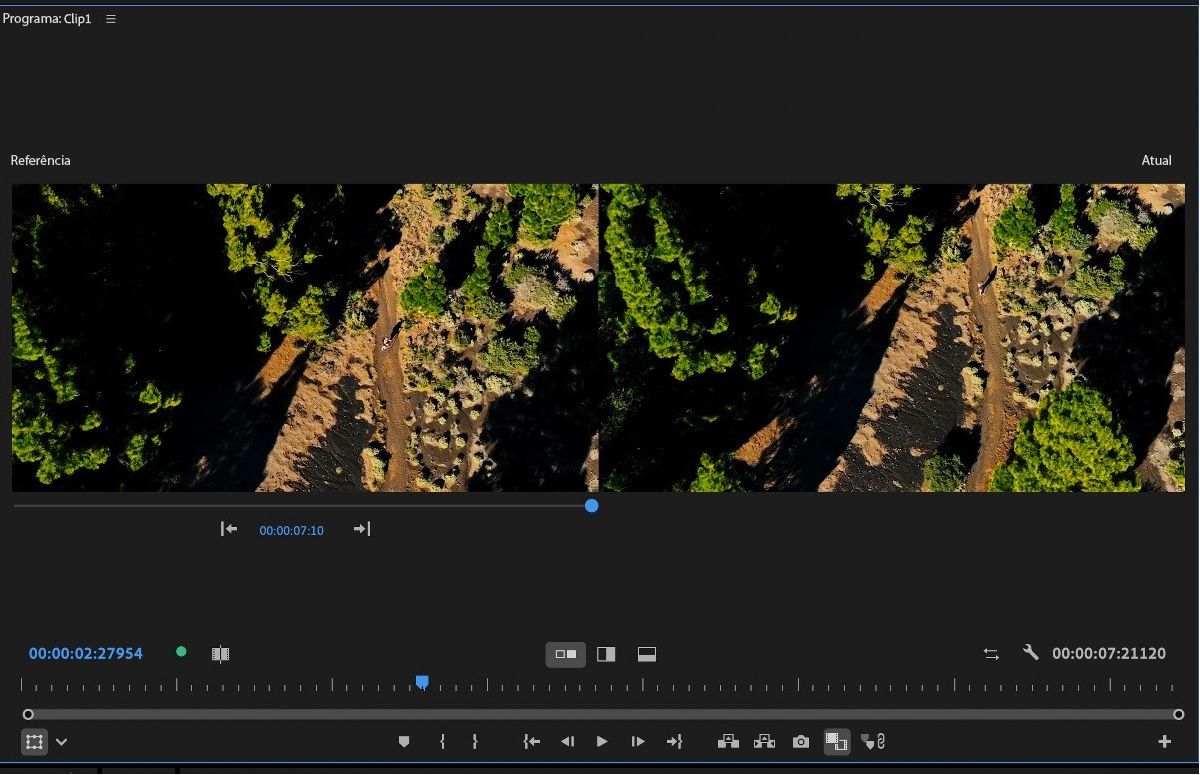Select the Extract edit icon

(765, 741)
